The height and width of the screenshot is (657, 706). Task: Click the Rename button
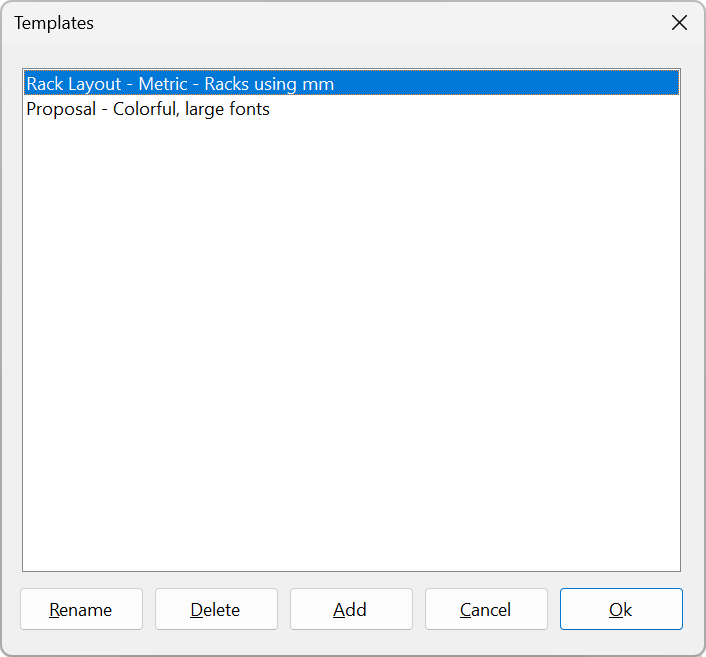point(81,609)
